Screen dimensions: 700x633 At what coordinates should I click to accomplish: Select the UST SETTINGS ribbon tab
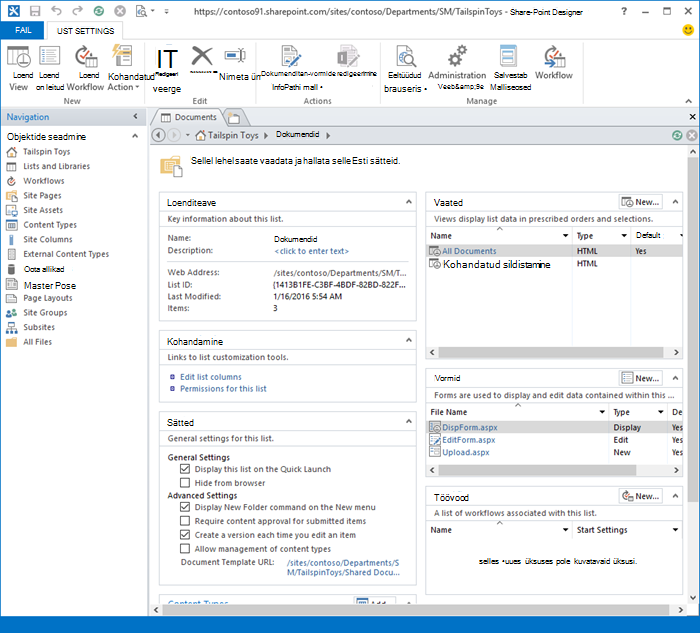[85, 31]
